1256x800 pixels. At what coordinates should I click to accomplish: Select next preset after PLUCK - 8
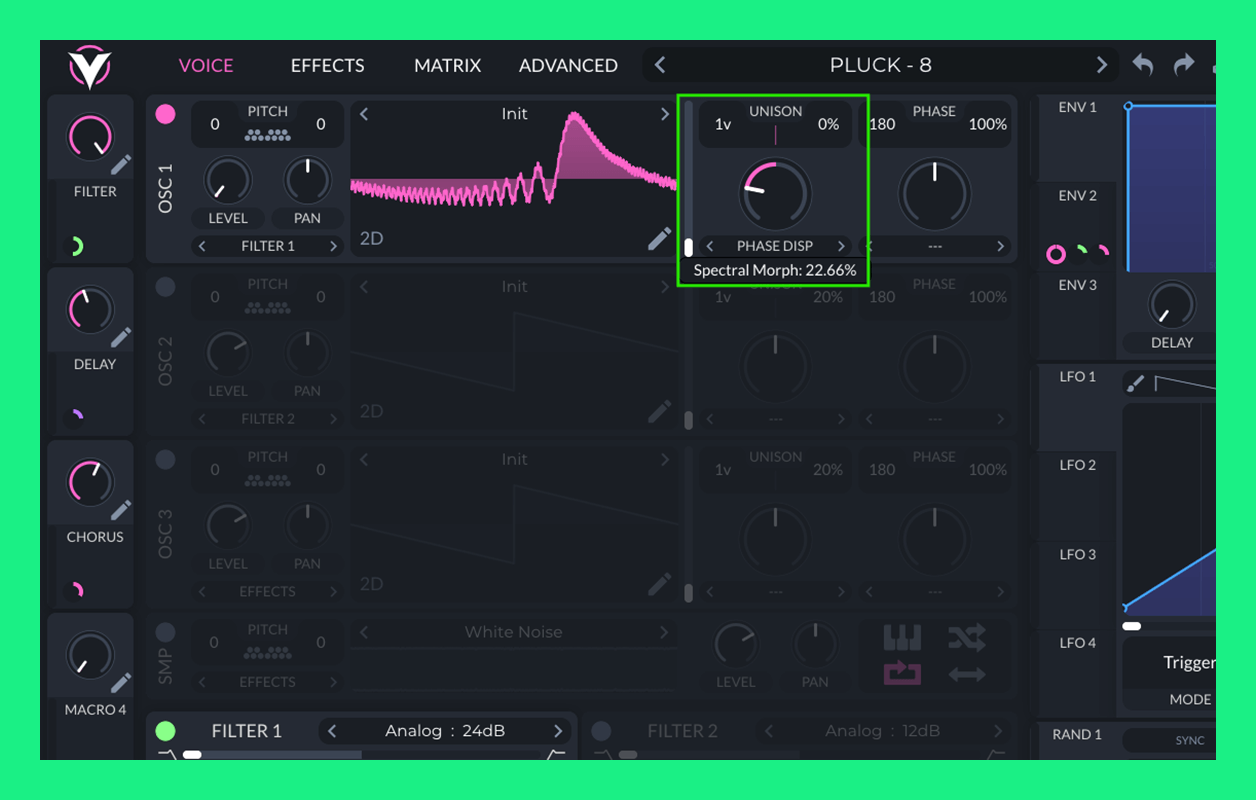(x=1101, y=65)
